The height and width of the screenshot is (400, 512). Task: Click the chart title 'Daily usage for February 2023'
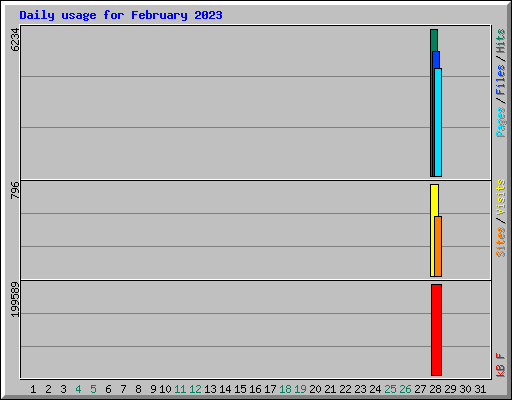[x=121, y=15]
